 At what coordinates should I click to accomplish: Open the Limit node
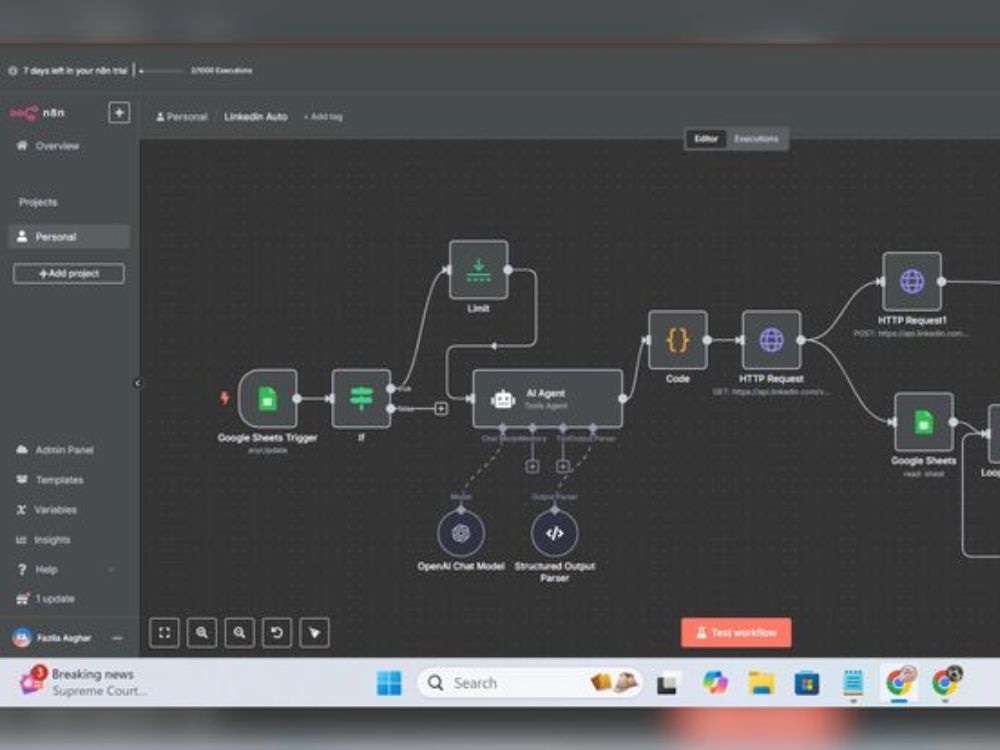(x=478, y=270)
